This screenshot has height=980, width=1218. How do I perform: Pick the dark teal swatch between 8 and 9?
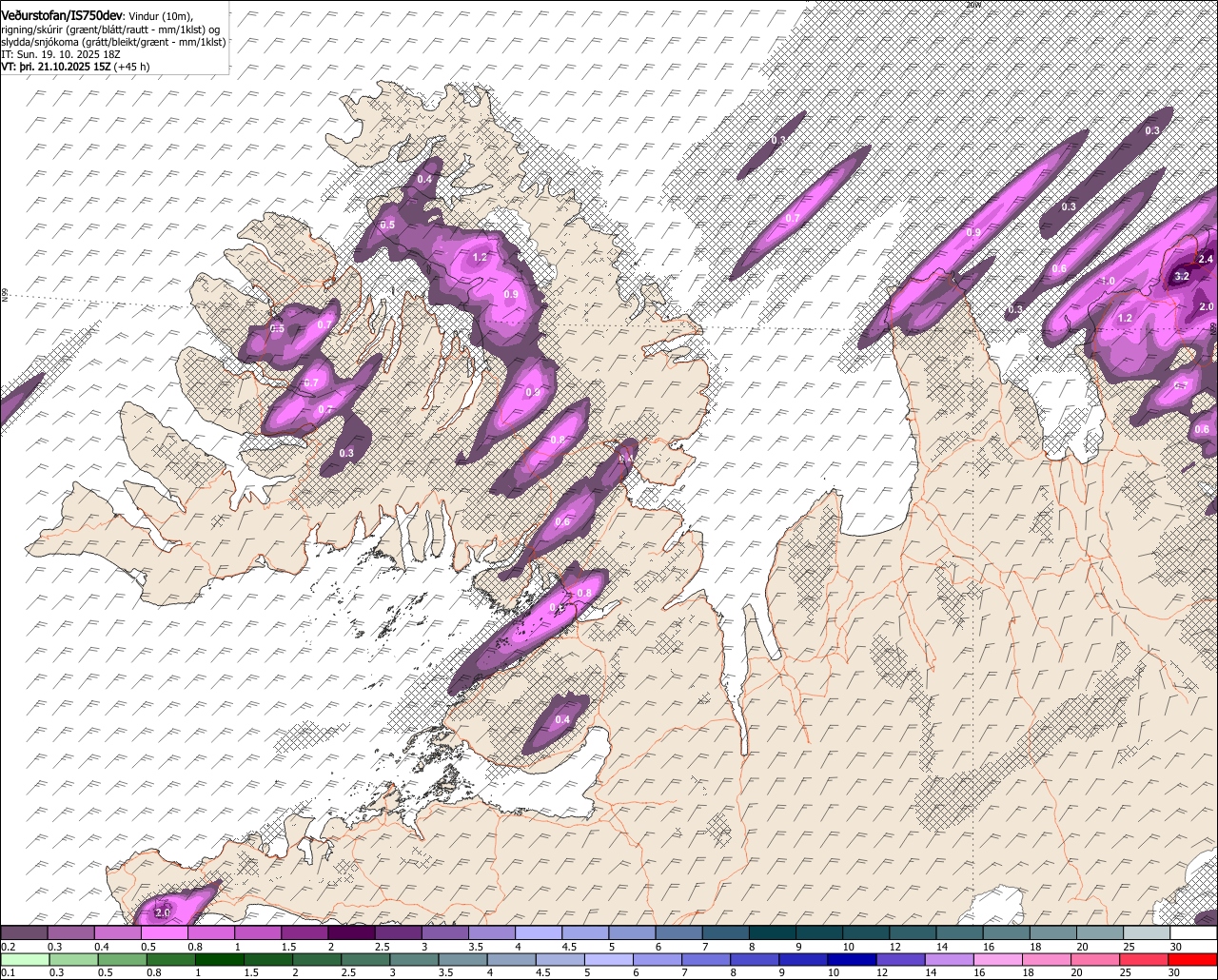[773, 932]
